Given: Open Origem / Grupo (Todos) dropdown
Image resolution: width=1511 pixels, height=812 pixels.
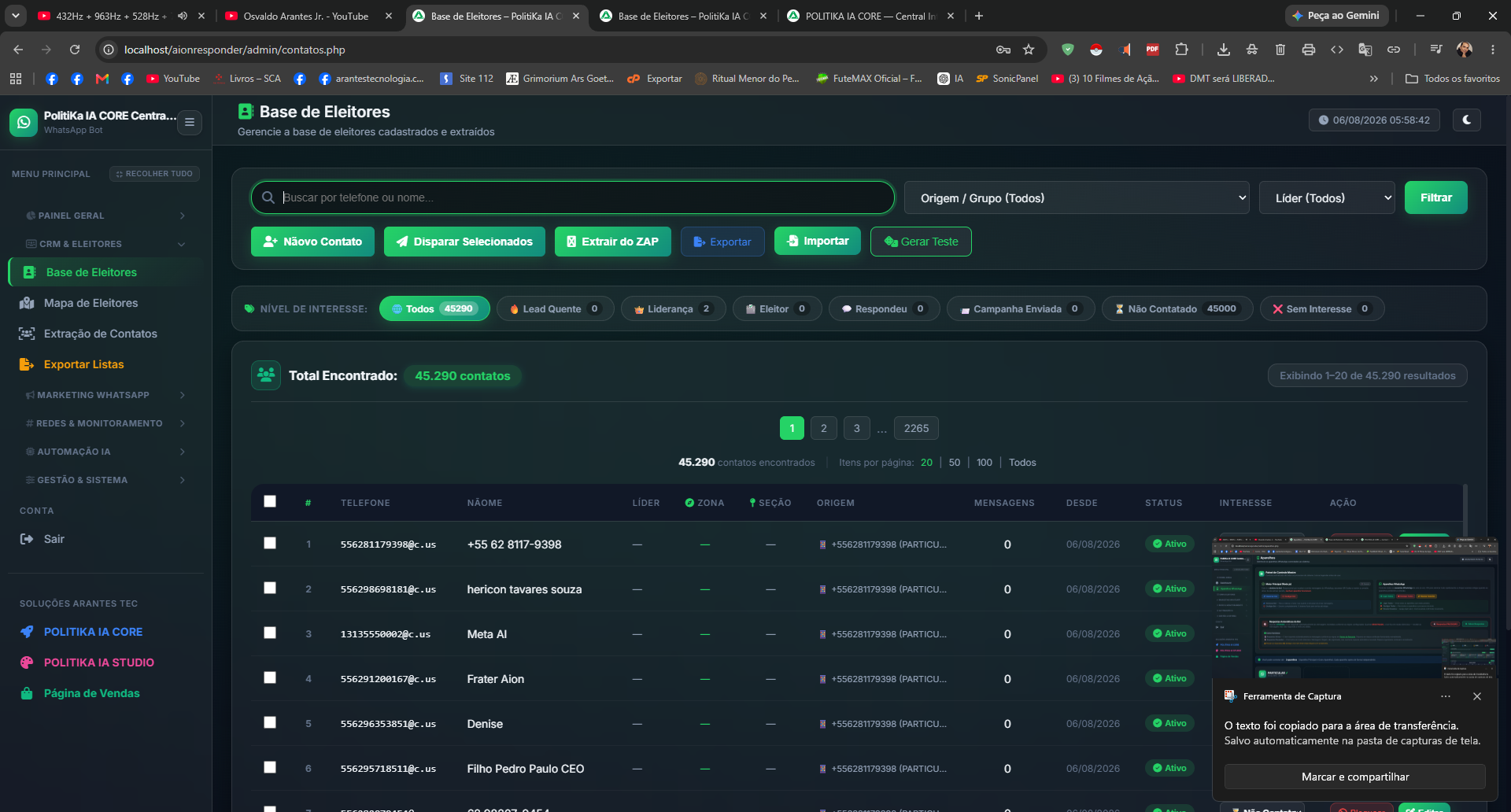Looking at the screenshot, I should click(x=1077, y=198).
